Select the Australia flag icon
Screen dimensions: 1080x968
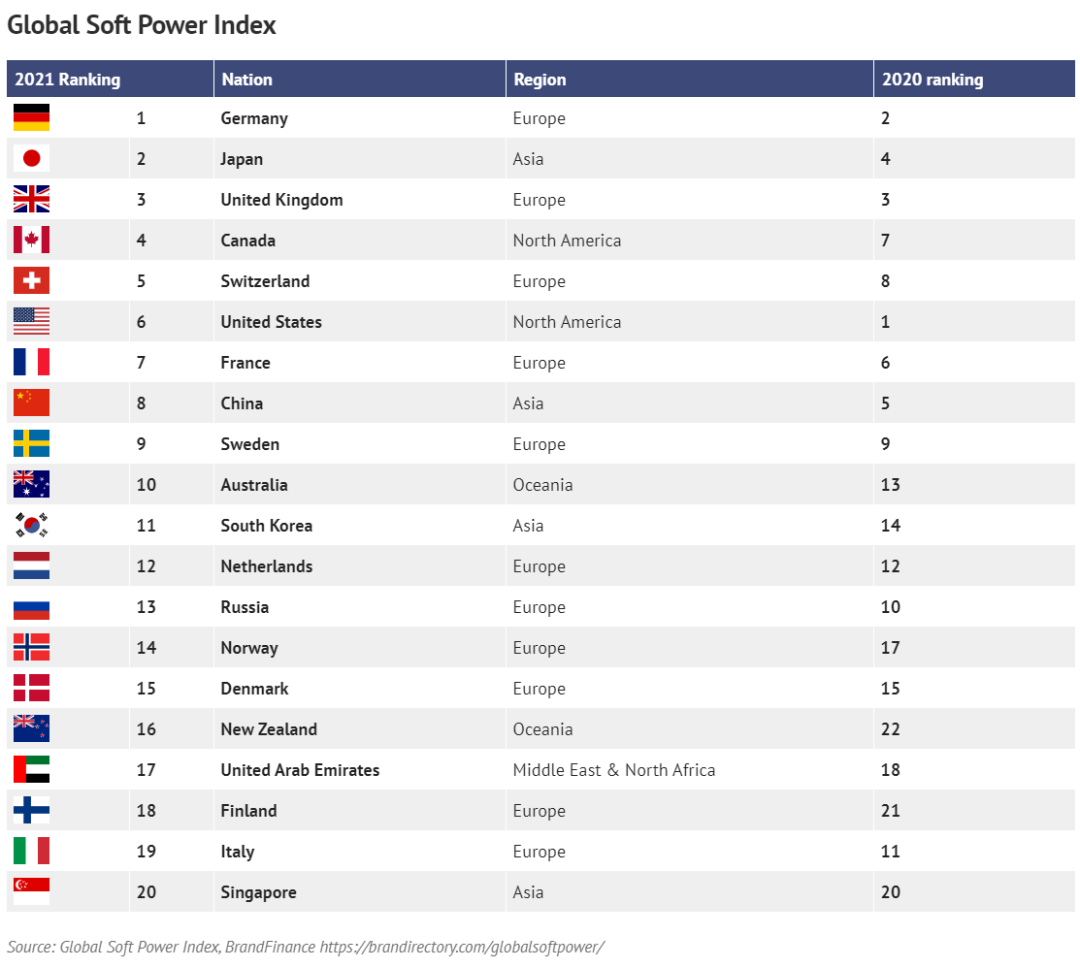32,484
